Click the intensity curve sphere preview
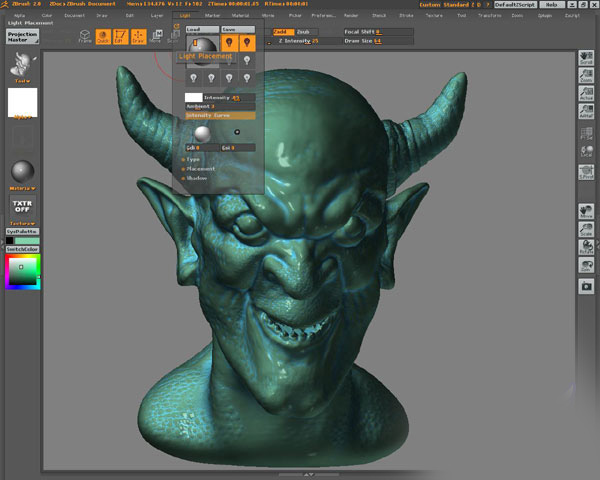This screenshot has width=600, height=480. click(x=202, y=134)
